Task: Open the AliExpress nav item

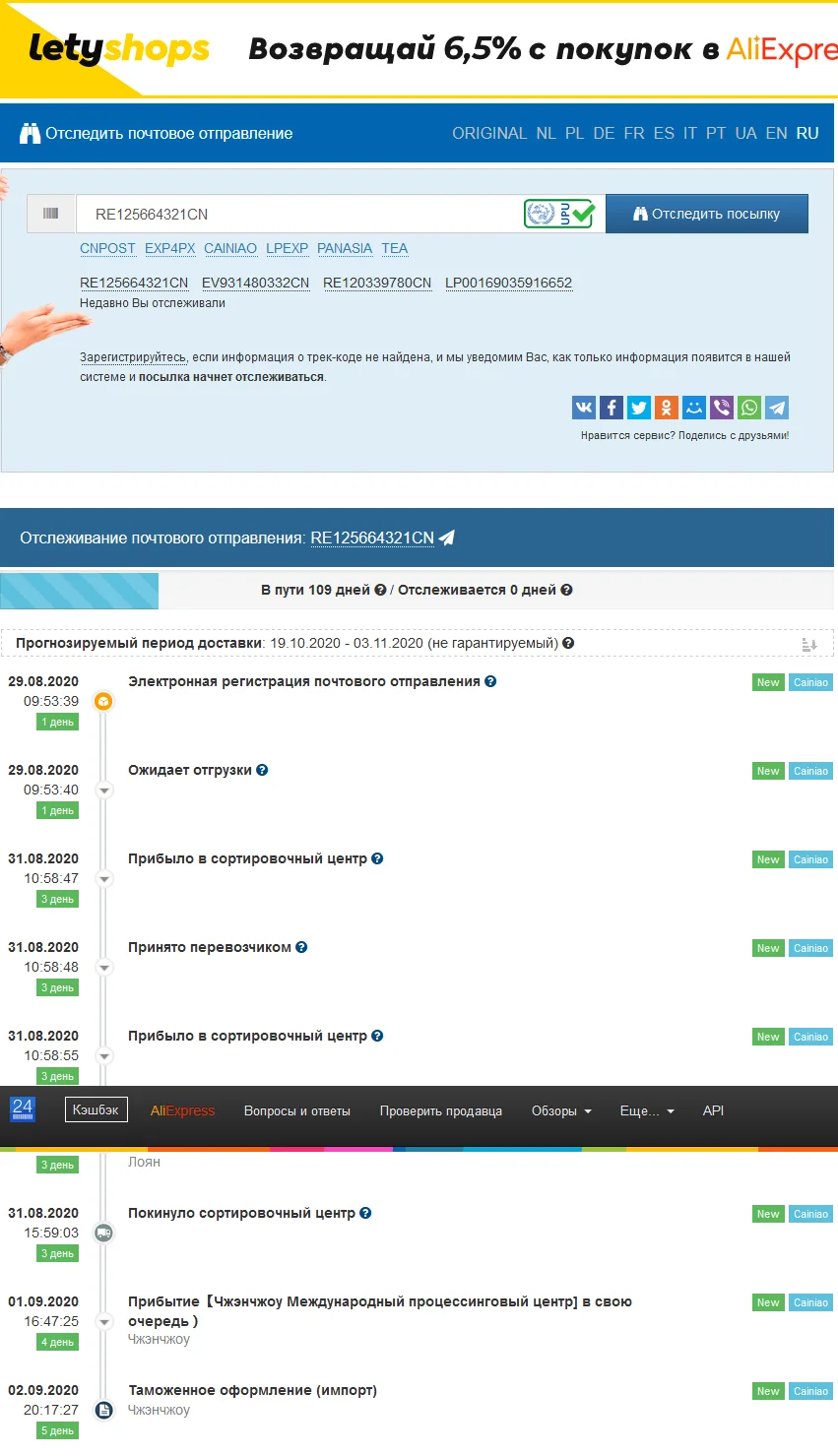Action: [x=182, y=1110]
